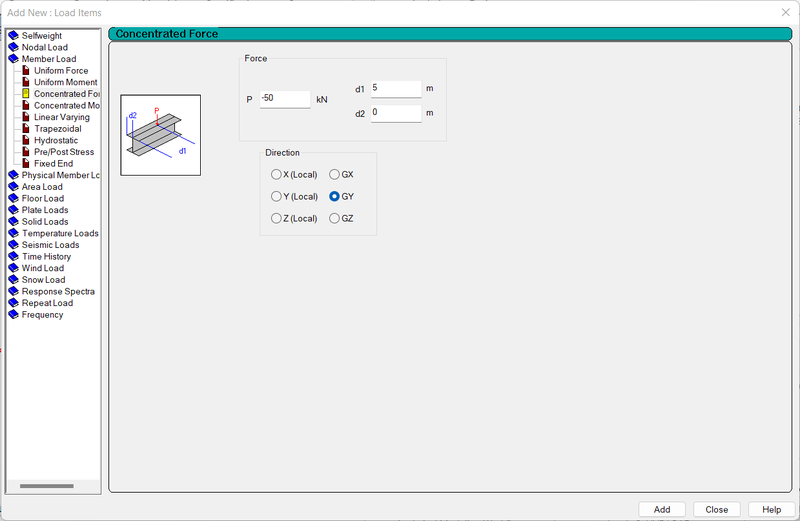Viewport: 800px width, 521px height.
Task: Click the Response Spectra book icon
Action: click(14, 291)
